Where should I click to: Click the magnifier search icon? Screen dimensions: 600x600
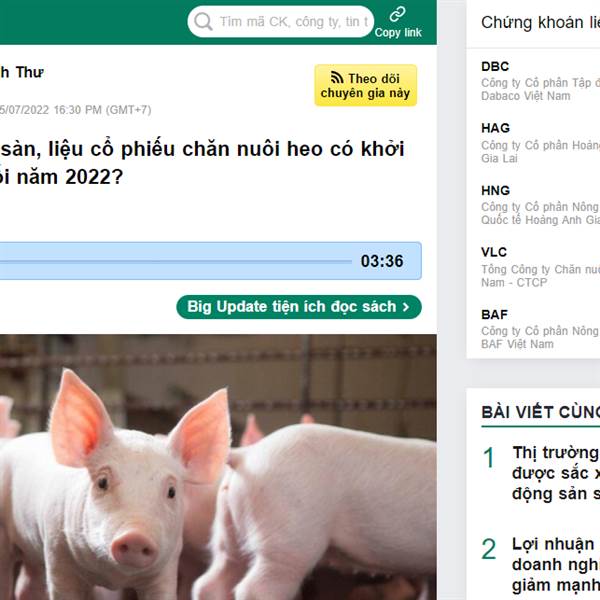pyautogui.click(x=203, y=21)
